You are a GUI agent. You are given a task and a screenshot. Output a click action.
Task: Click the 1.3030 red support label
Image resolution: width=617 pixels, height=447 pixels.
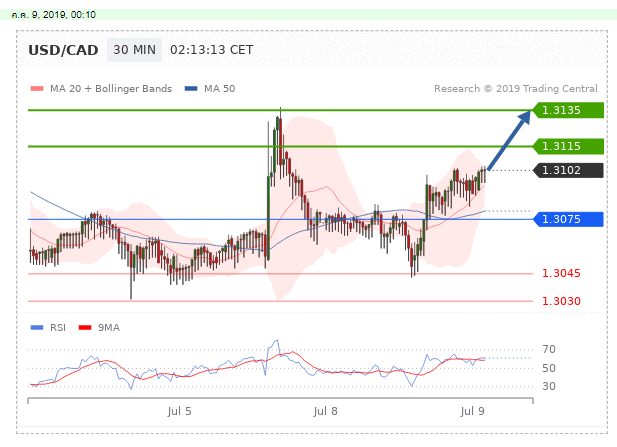[x=561, y=301]
